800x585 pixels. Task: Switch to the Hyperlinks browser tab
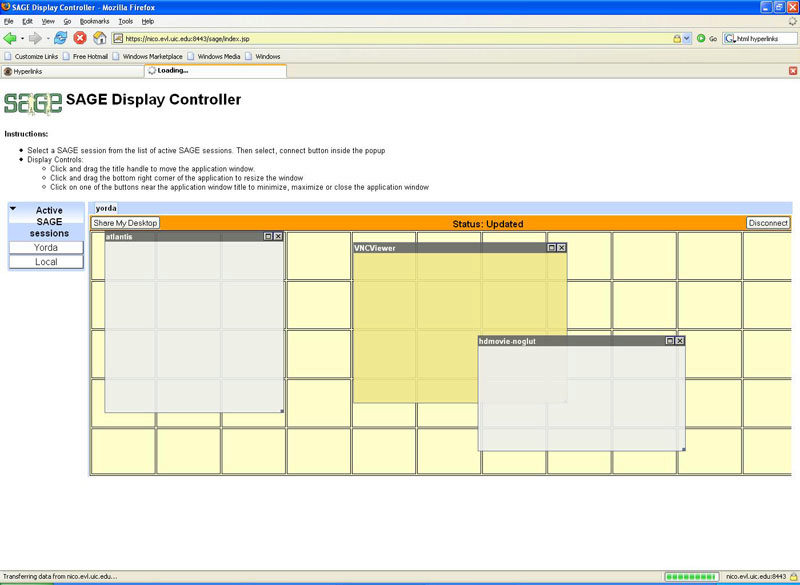point(72,71)
